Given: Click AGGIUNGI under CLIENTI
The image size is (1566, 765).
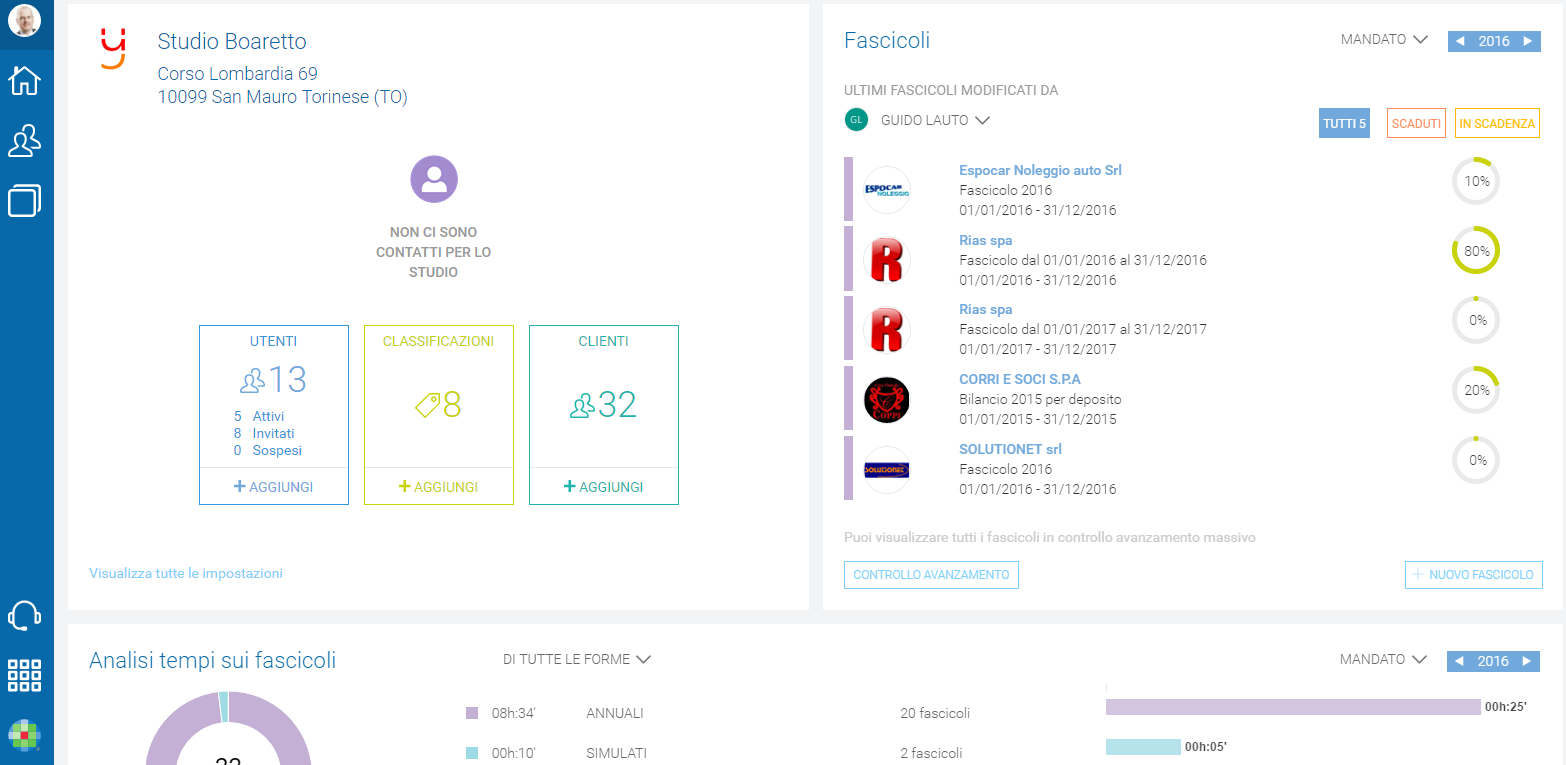Looking at the screenshot, I should tap(604, 487).
